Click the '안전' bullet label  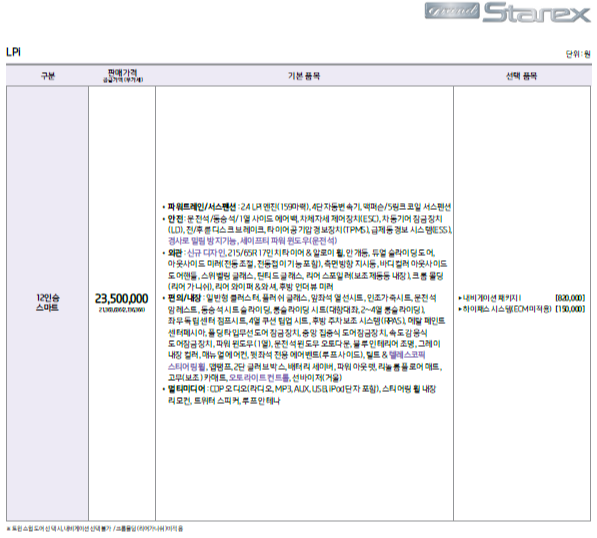pyautogui.click(x=176, y=219)
